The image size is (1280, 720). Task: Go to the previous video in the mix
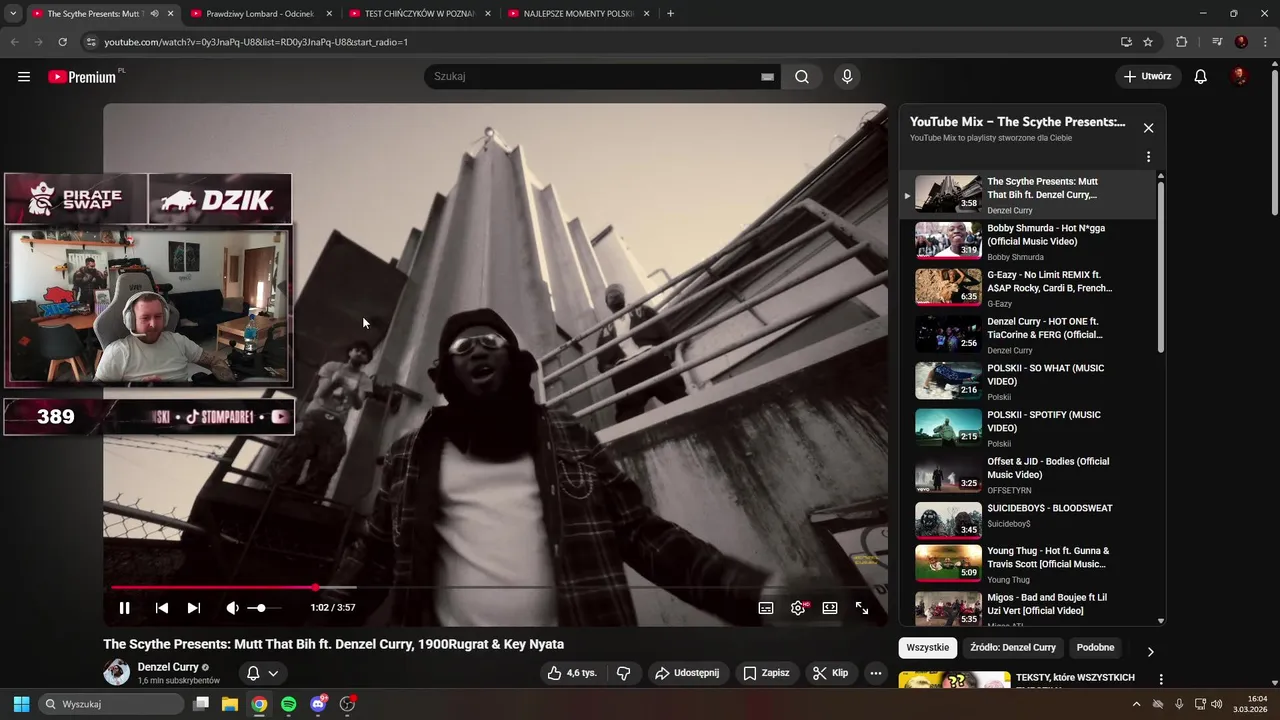[x=162, y=608]
